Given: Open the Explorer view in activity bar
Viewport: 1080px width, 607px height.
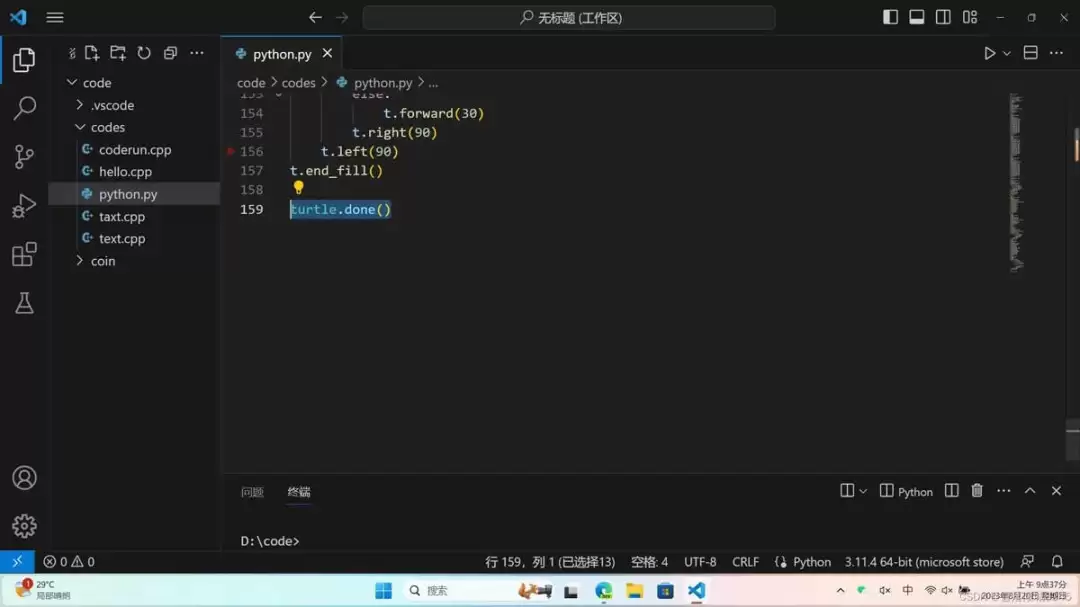Looking at the screenshot, I should pyautogui.click(x=24, y=59).
